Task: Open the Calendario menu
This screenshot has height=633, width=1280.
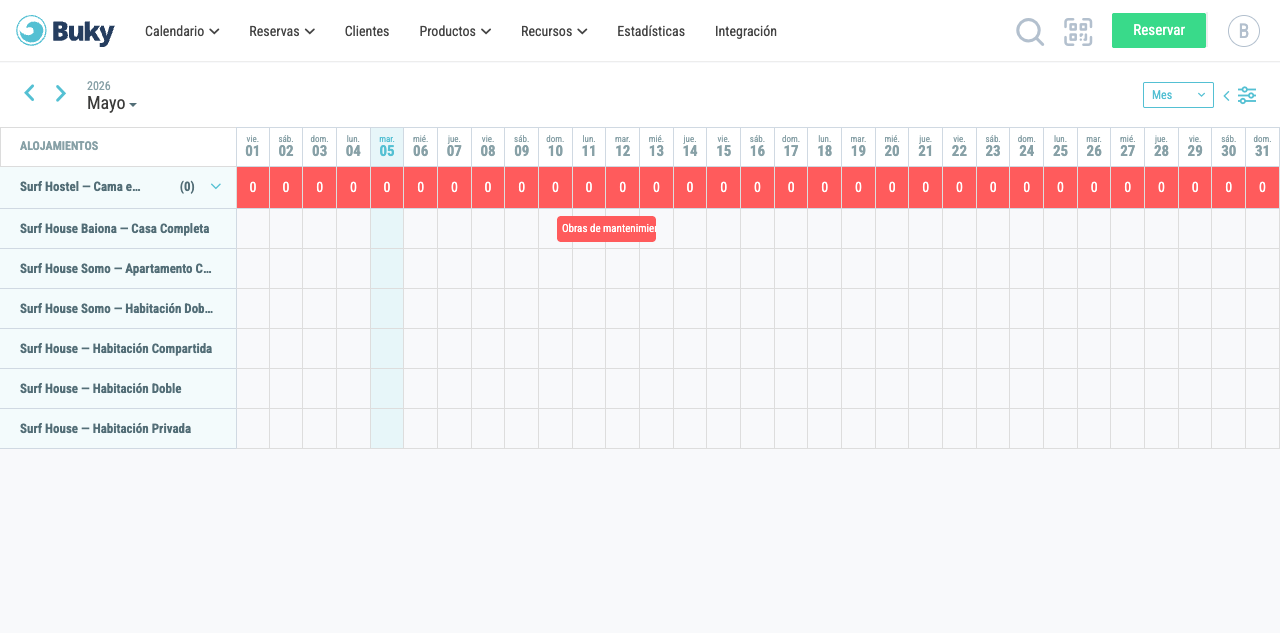Action: (x=182, y=31)
